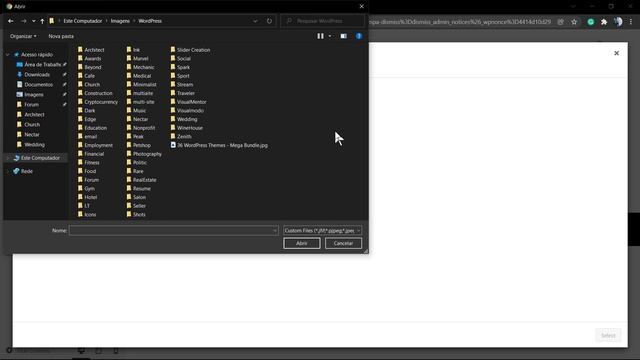Change the view layout icon

click(x=320, y=36)
